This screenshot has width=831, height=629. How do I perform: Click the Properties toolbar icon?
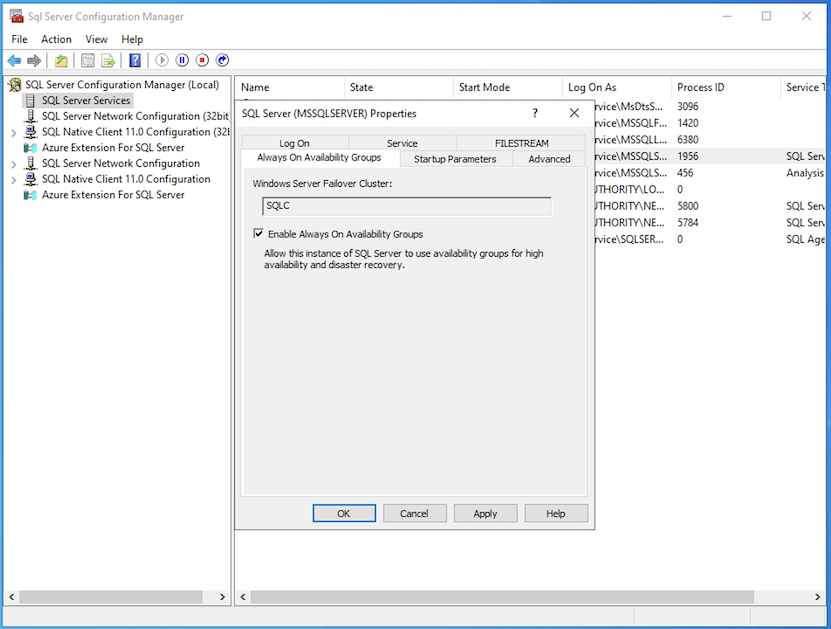[x=88, y=60]
